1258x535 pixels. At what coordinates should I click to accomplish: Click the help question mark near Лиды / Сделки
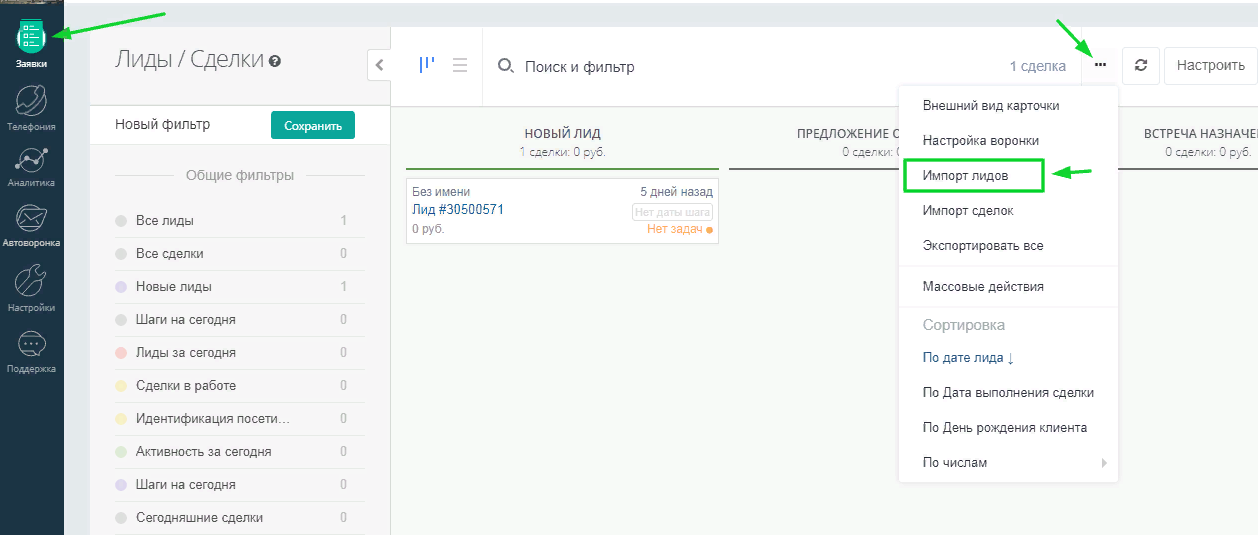pos(275,61)
